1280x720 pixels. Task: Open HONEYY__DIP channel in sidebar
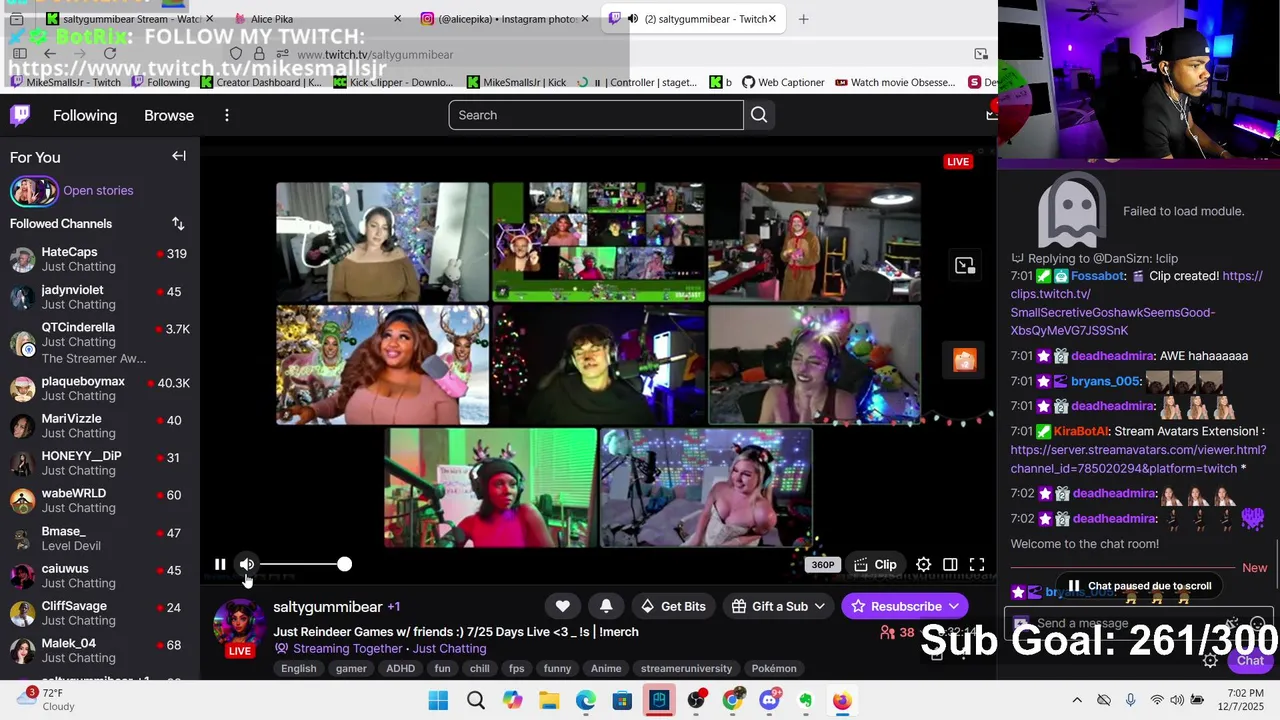[100, 463]
